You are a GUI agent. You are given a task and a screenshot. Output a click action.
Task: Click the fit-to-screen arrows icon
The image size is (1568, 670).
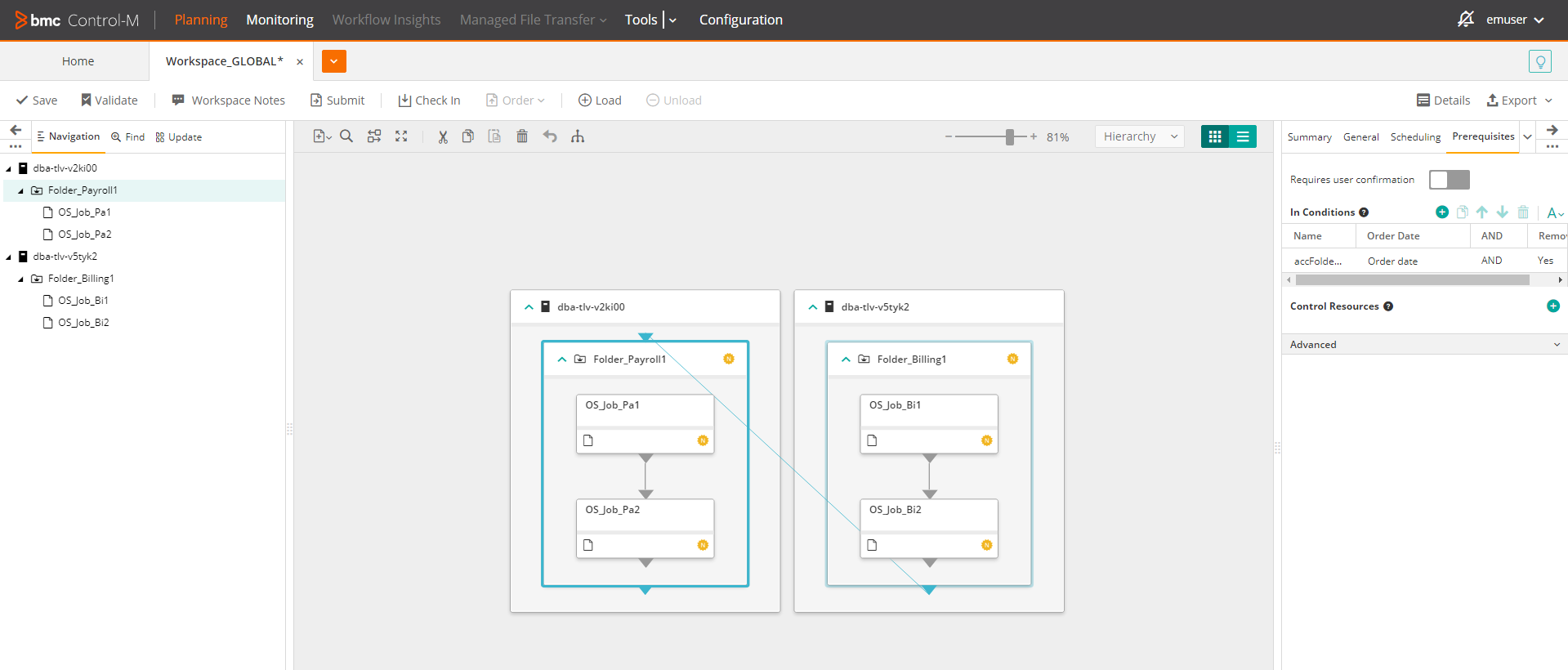tap(401, 136)
